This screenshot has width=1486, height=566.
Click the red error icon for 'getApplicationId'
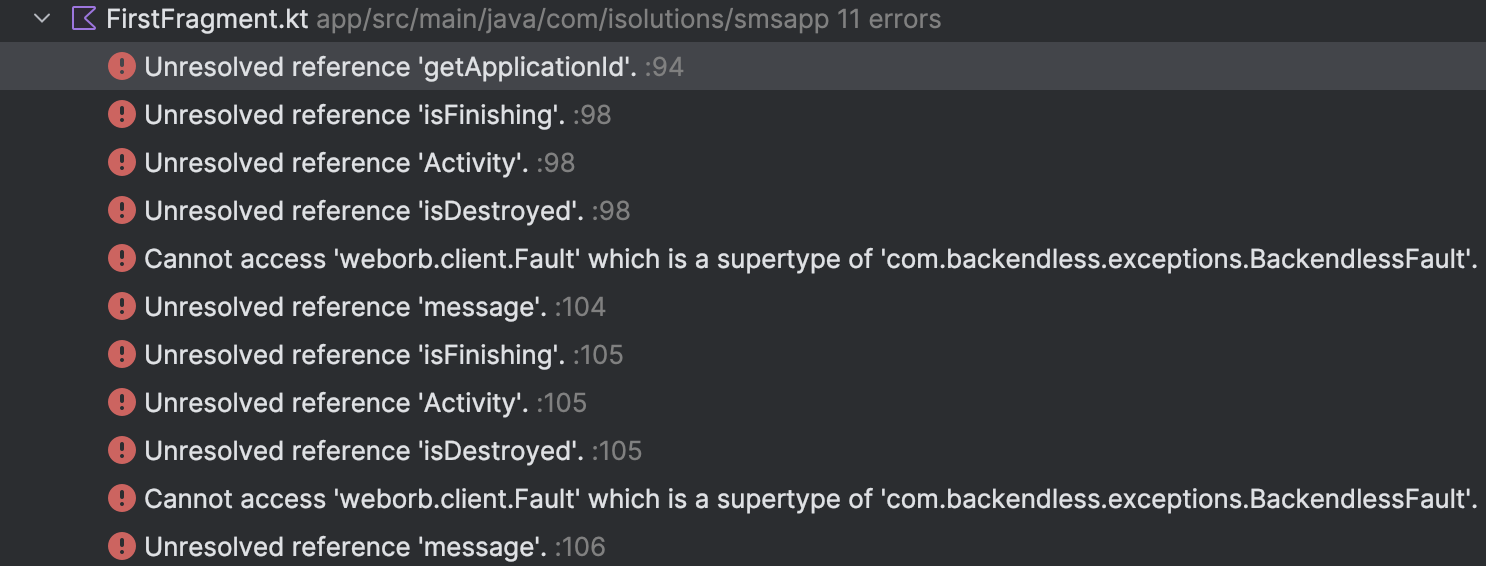tap(122, 67)
